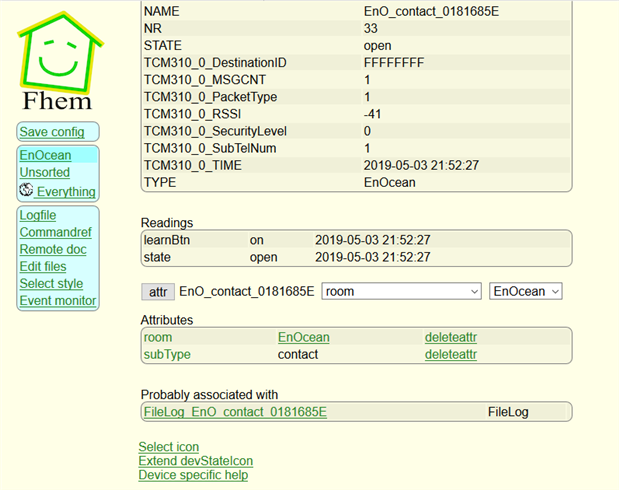
Task: Click deleteattr for room attribute
Action: pos(451,338)
